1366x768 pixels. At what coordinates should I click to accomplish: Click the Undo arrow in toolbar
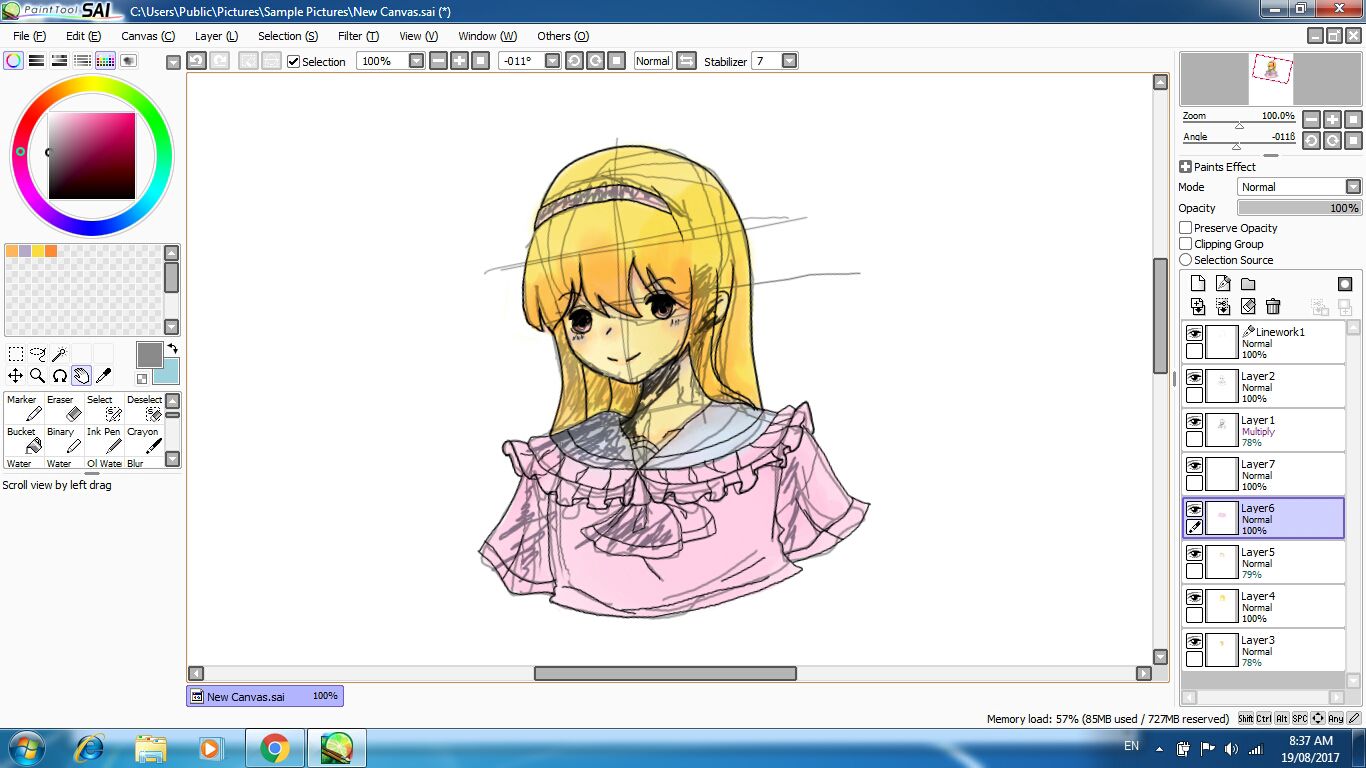(x=197, y=61)
